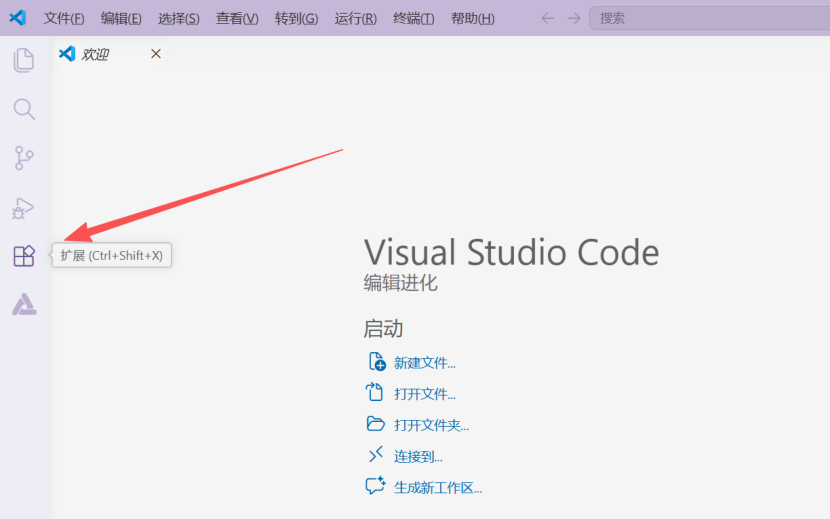Go forward with the right arrow
Image resolution: width=830 pixels, height=519 pixels.
[574, 19]
